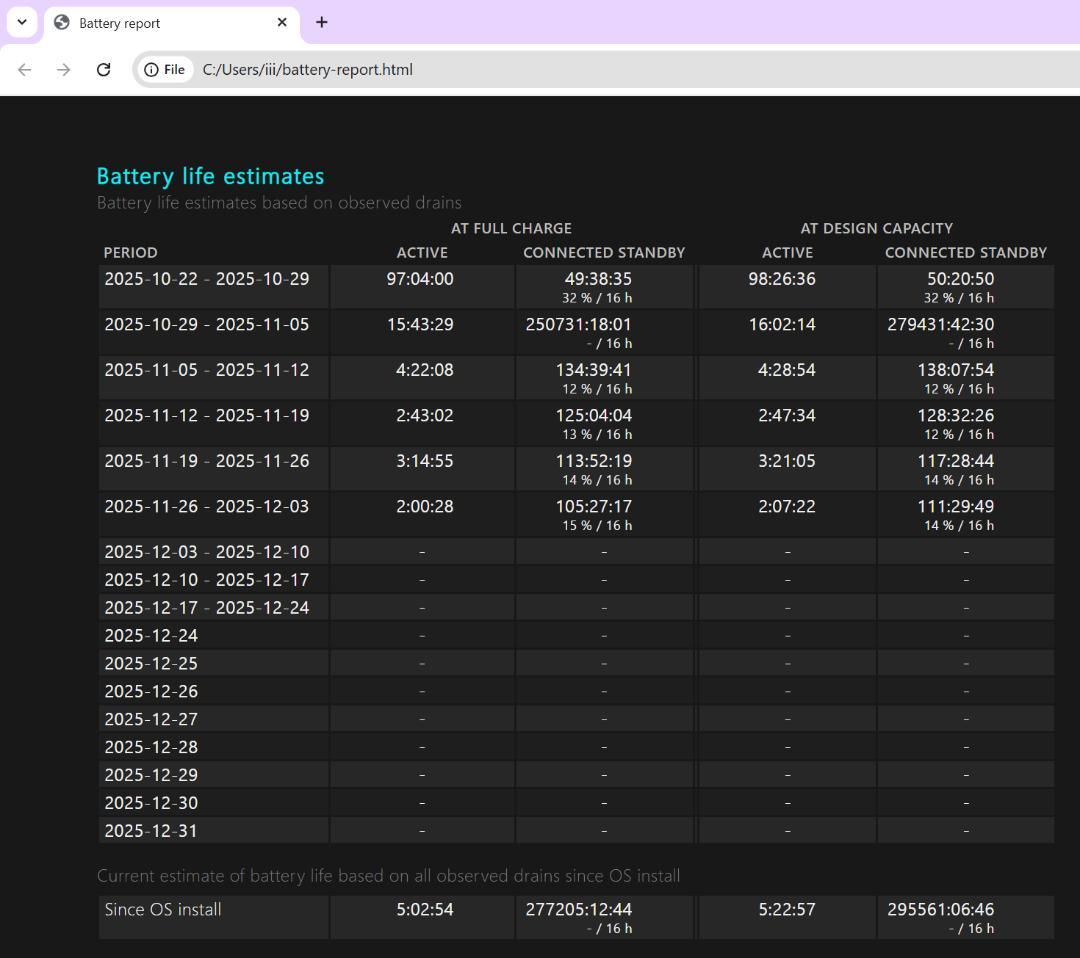Close the Battery report tab

coord(282,22)
